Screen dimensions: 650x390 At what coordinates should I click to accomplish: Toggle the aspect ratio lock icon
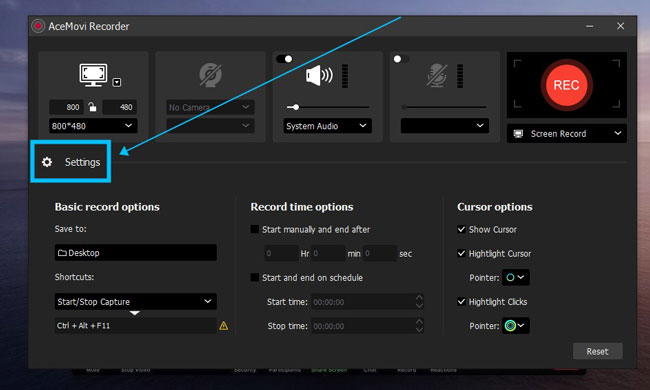click(x=92, y=107)
